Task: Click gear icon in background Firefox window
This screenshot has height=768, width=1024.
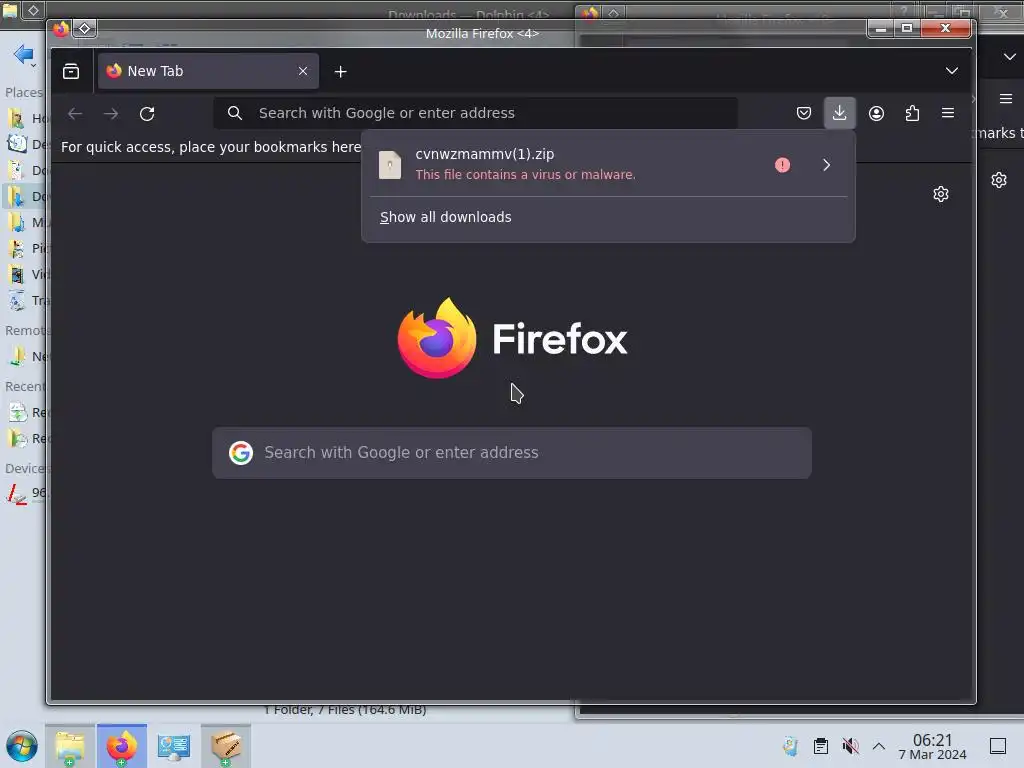Action: (x=999, y=180)
